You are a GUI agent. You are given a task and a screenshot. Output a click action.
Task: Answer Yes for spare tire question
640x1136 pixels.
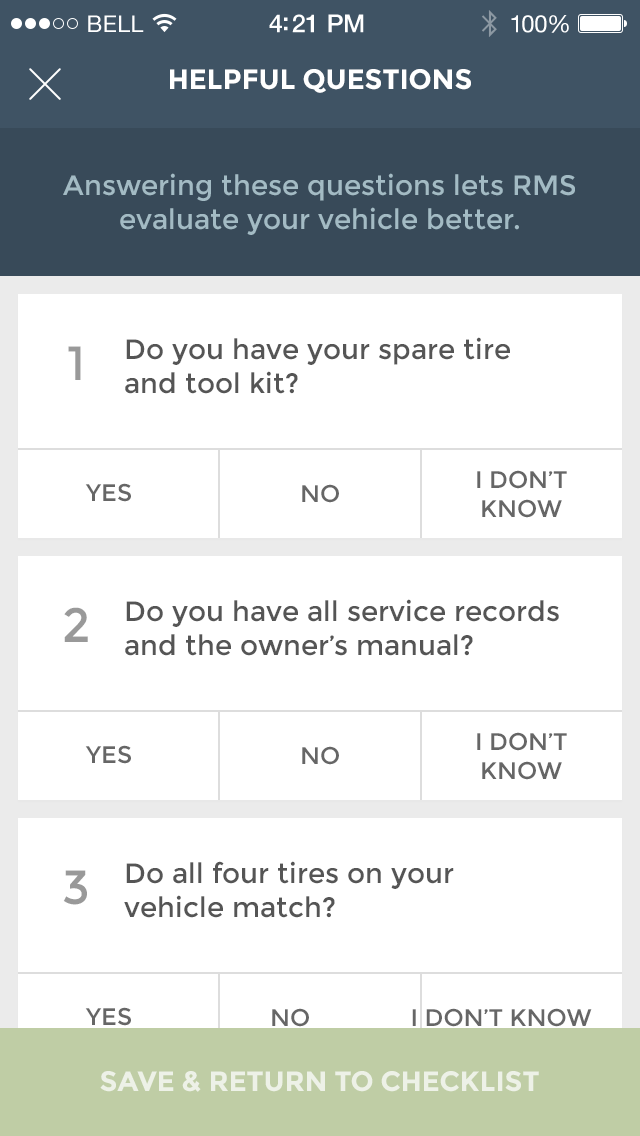coord(109,493)
